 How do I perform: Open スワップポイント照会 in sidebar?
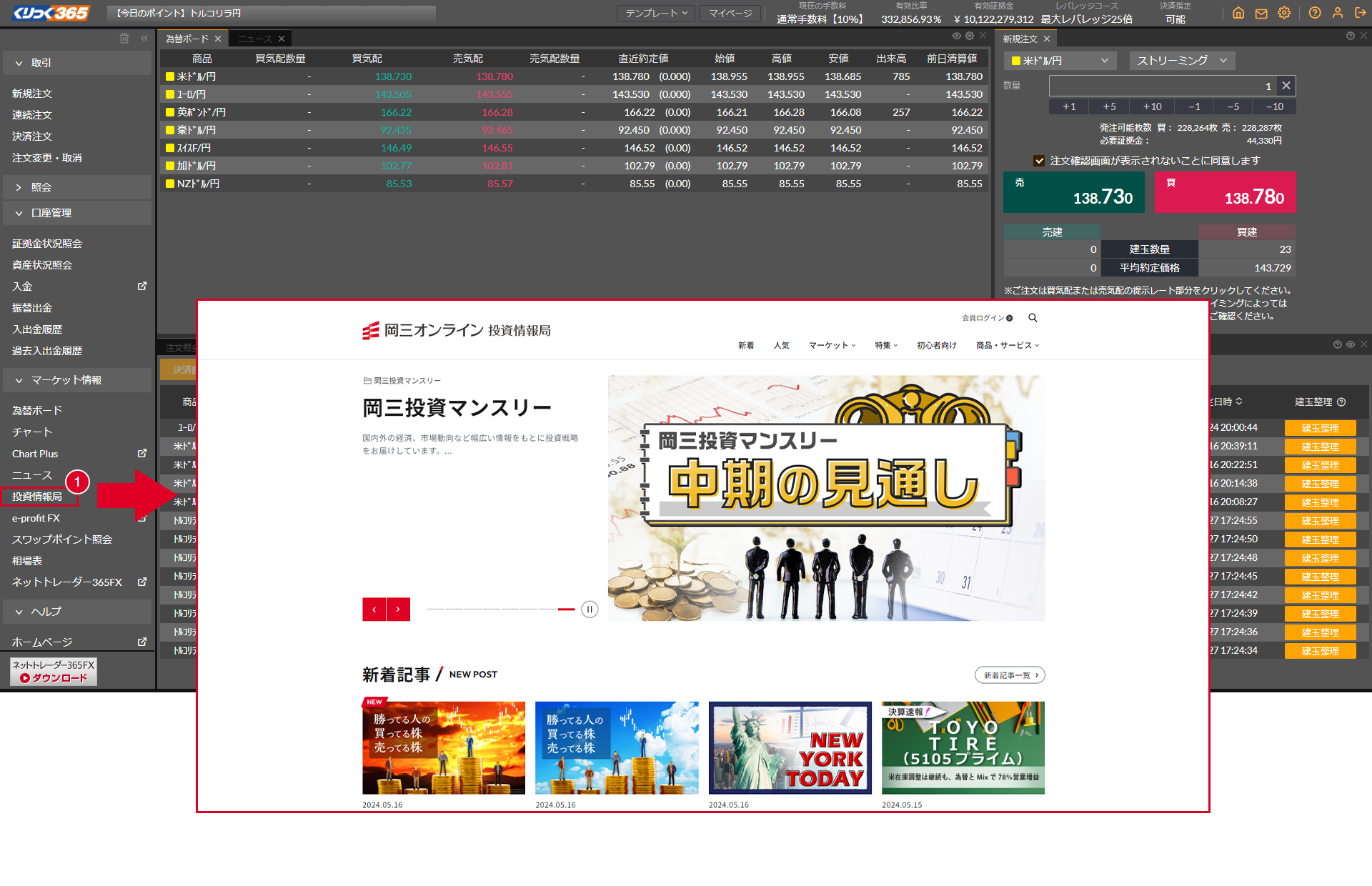pos(62,539)
